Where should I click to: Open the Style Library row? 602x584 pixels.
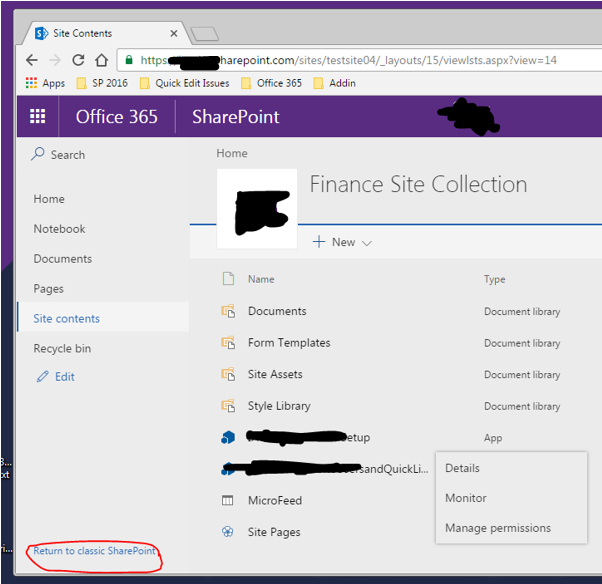[279, 406]
